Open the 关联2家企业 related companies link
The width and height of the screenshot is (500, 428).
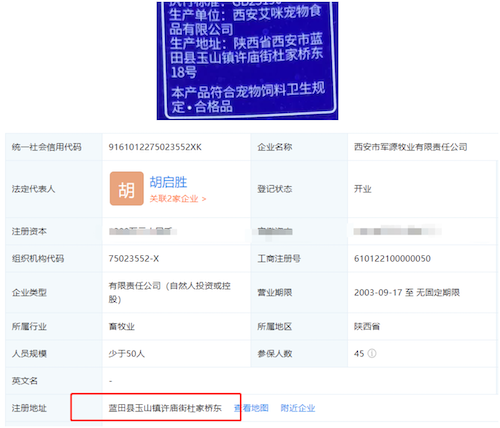click(x=178, y=199)
